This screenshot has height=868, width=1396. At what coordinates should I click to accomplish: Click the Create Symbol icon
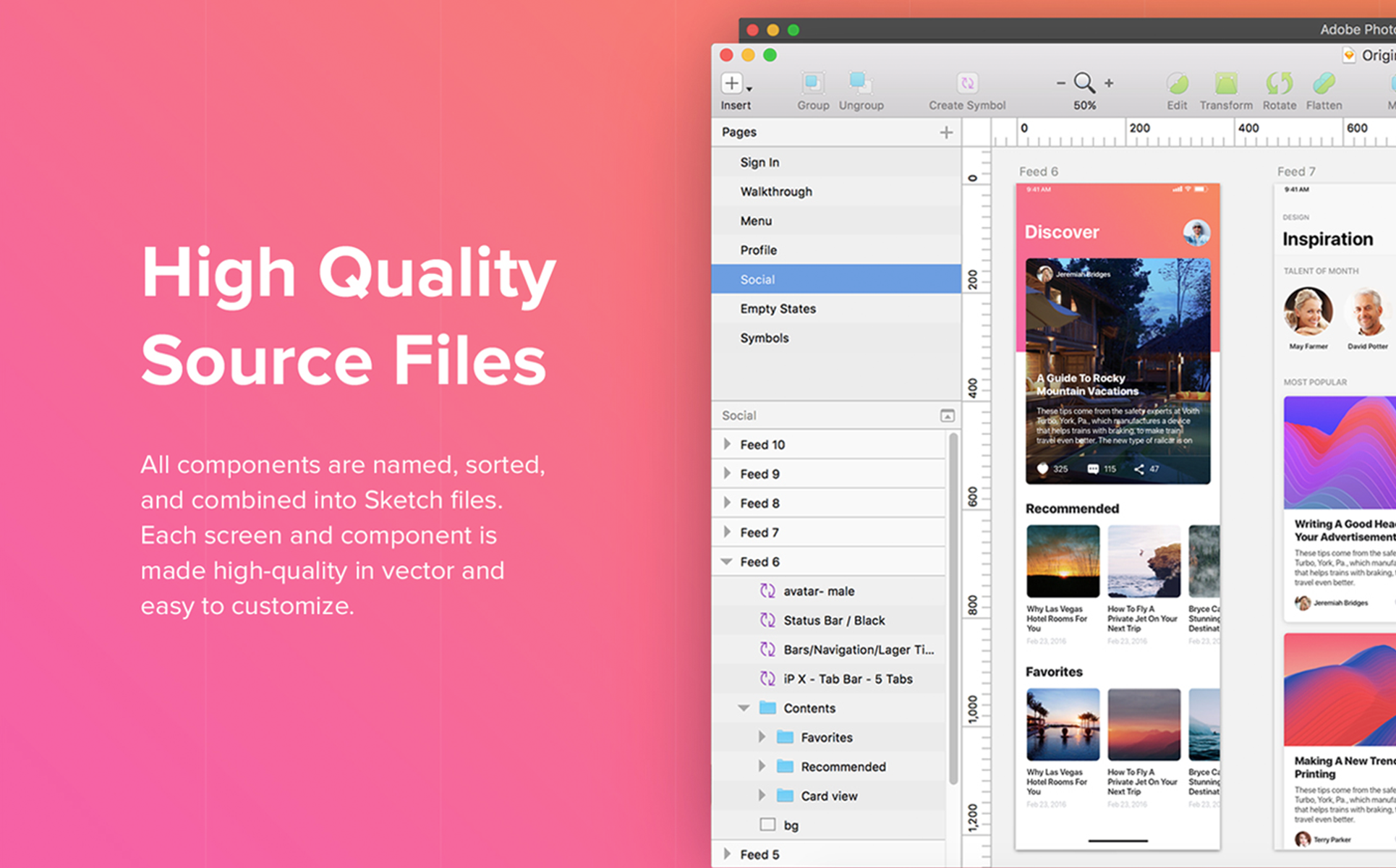pos(967,84)
